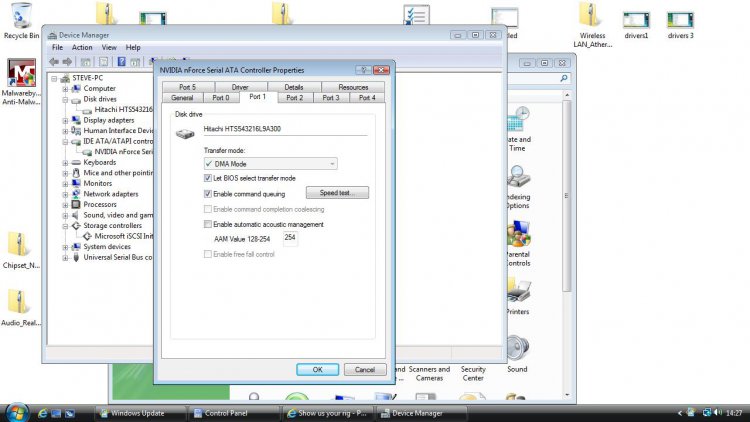
Task: Switch to Windows Update taskbar button
Action: pos(141,413)
